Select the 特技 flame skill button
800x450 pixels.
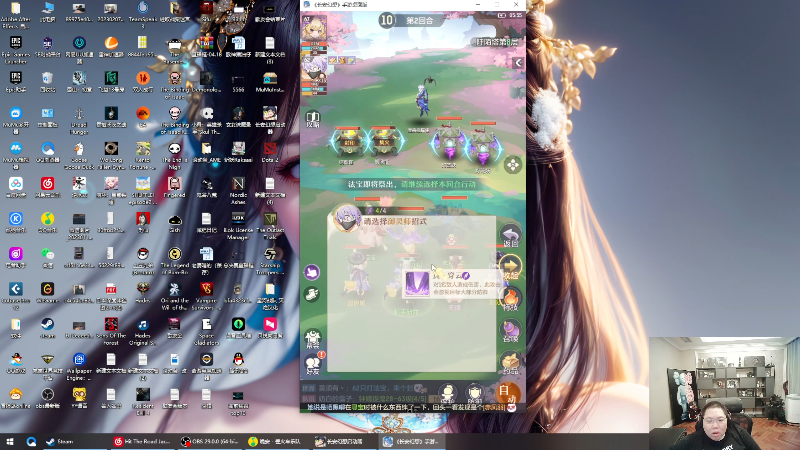[x=510, y=299]
